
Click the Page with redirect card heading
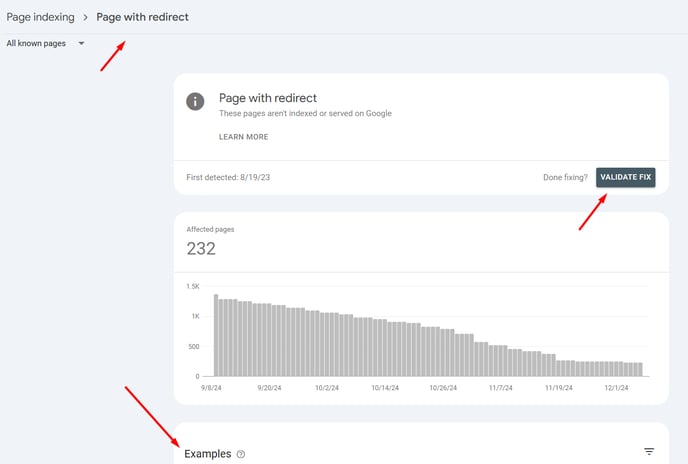tap(268, 98)
